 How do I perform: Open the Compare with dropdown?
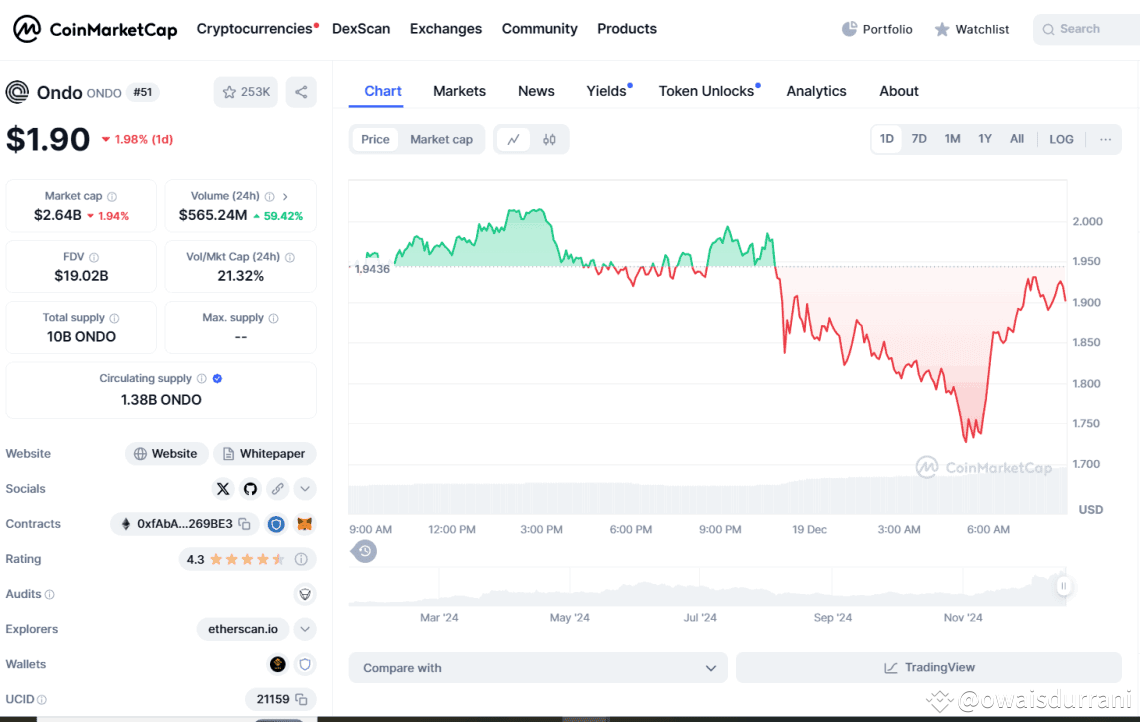pyautogui.click(x=538, y=668)
